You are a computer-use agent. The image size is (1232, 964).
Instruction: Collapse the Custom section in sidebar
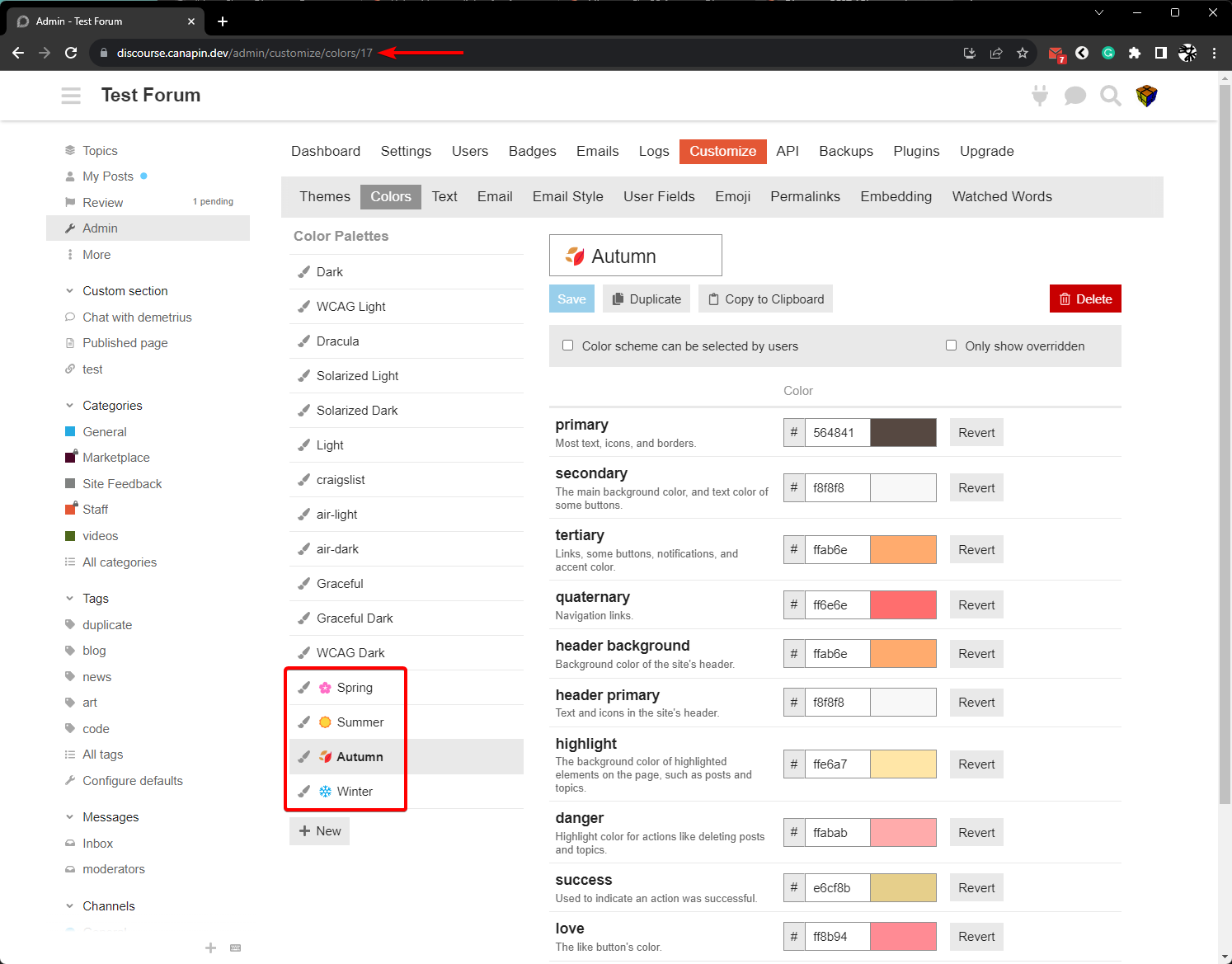pyautogui.click(x=70, y=291)
